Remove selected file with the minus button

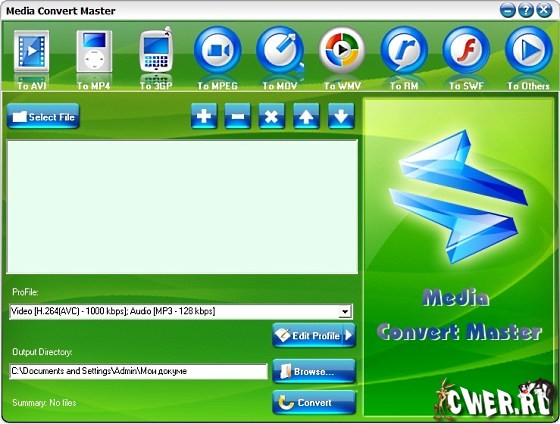point(238,116)
